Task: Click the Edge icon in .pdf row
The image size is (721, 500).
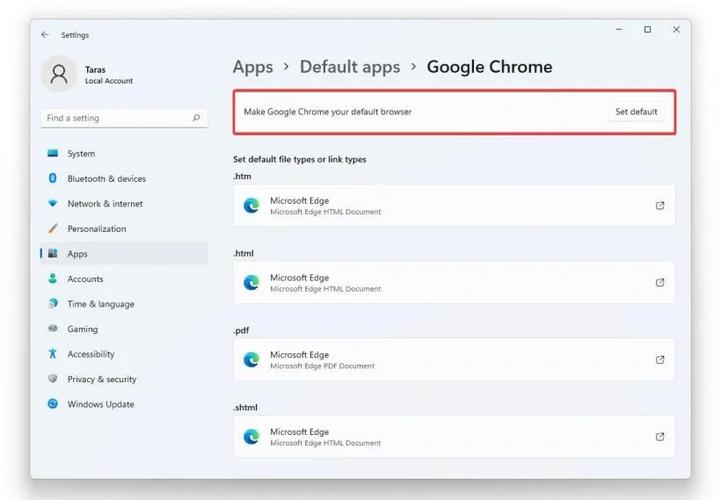Action: pos(251,359)
